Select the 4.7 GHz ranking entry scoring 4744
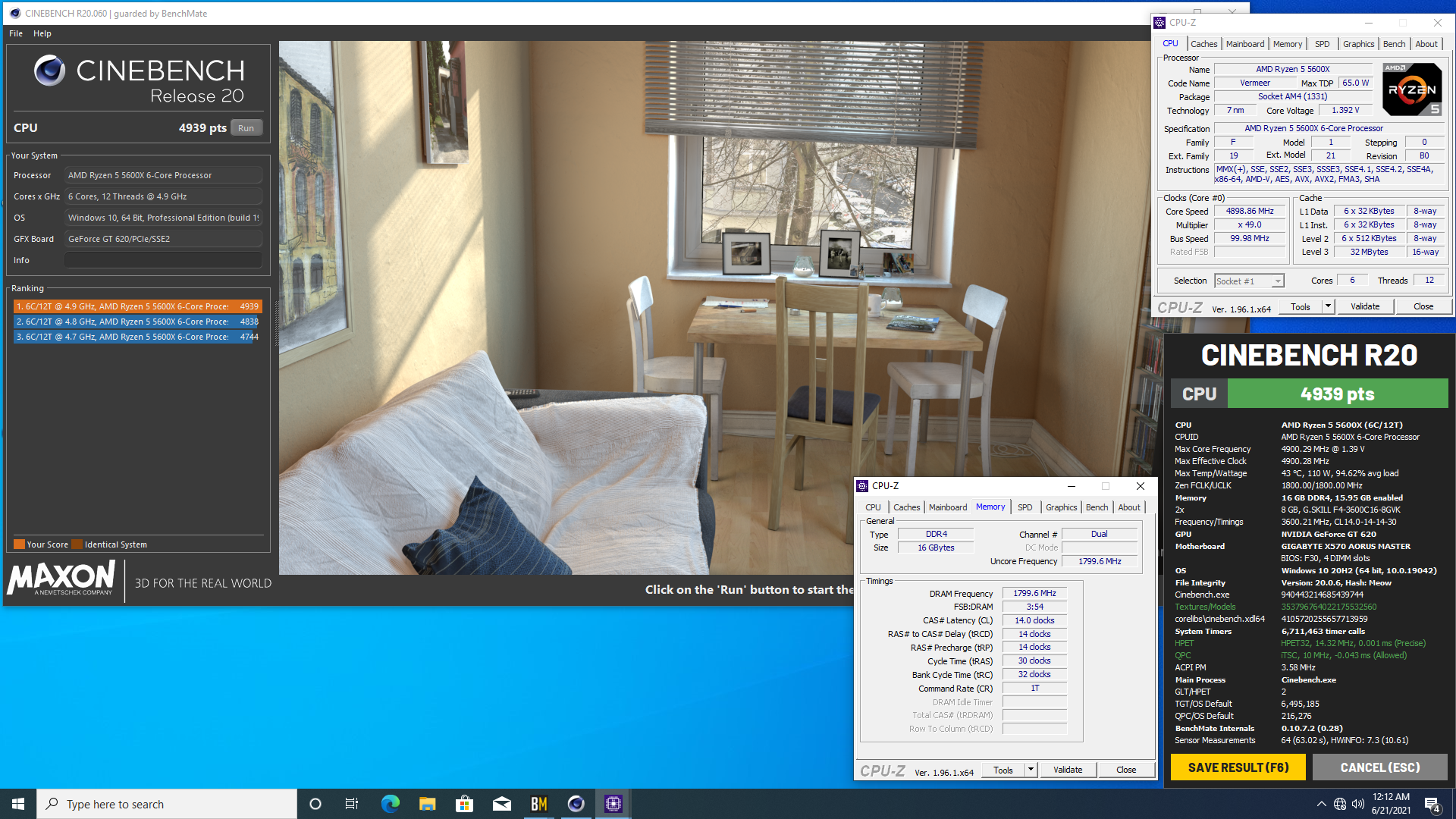This screenshot has width=1456, height=819. pyautogui.click(x=137, y=337)
